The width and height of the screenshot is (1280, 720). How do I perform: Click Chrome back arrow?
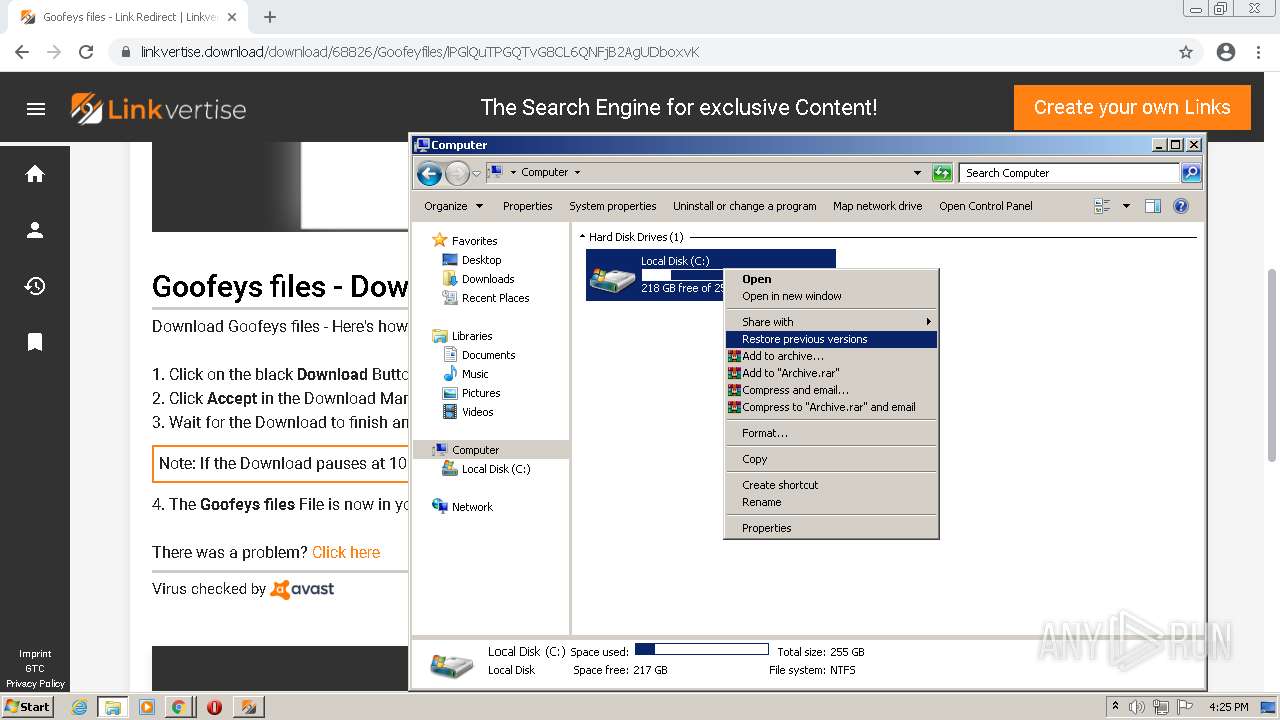pyautogui.click(x=22, y=52)
